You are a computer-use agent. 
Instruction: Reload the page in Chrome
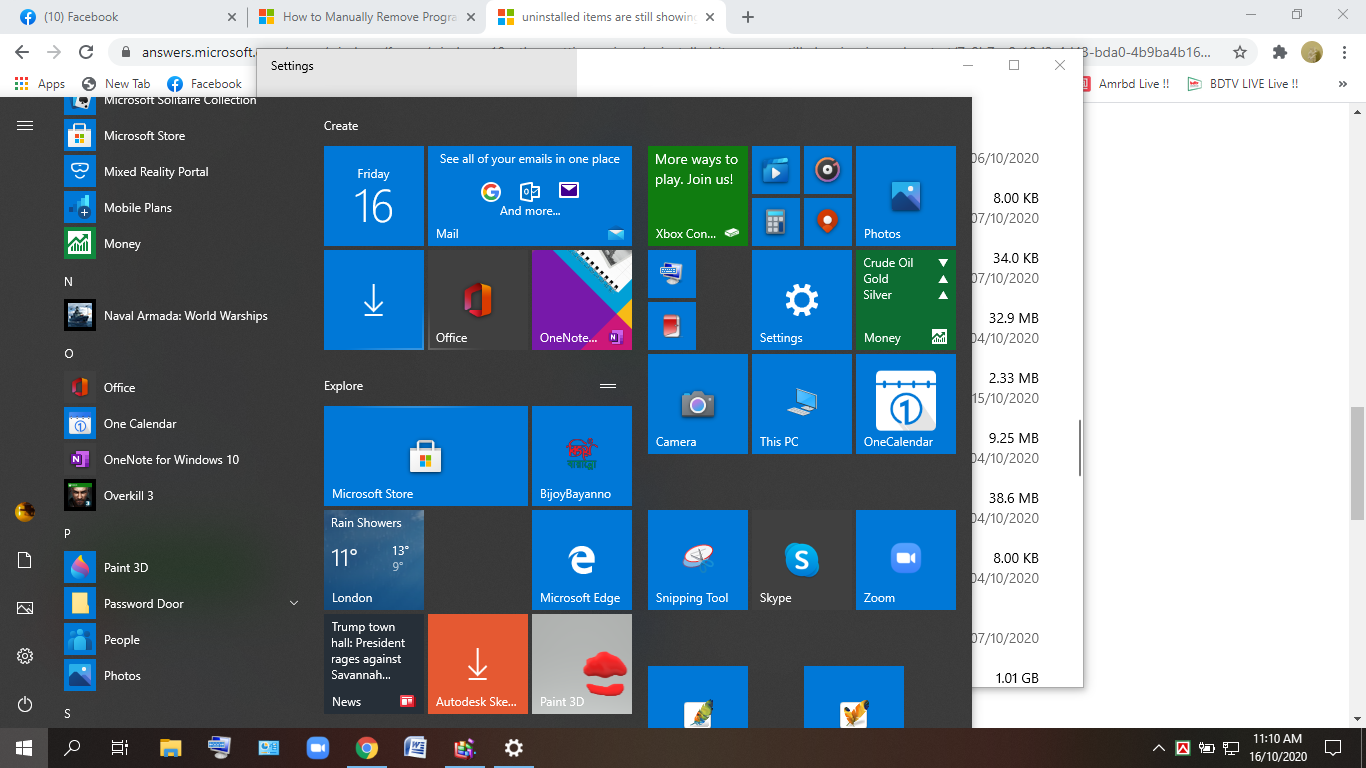[86, 52]
